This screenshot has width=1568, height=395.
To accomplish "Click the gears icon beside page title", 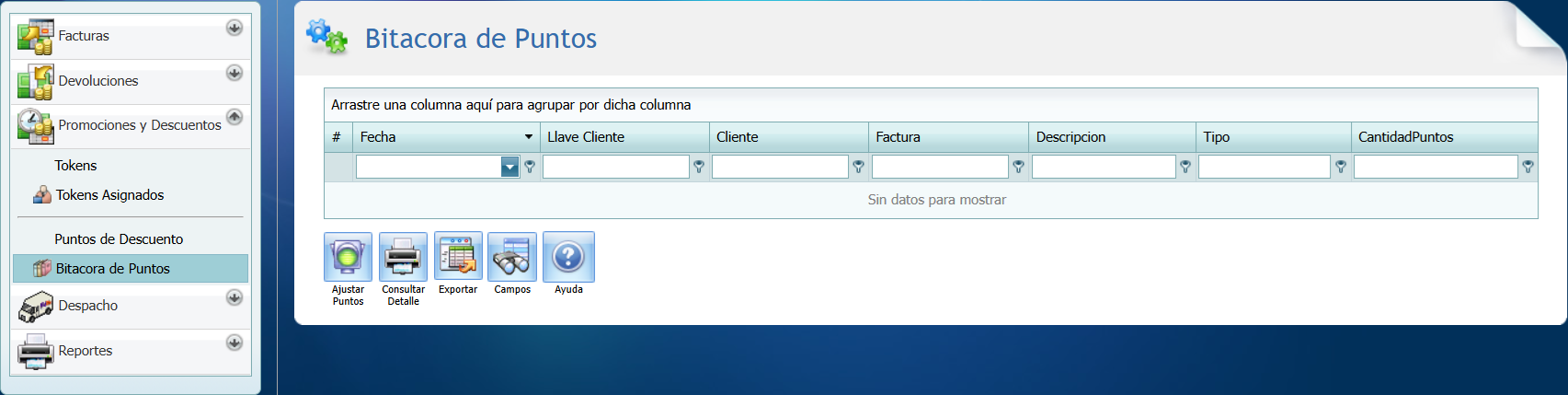I will tap(326, 37).
